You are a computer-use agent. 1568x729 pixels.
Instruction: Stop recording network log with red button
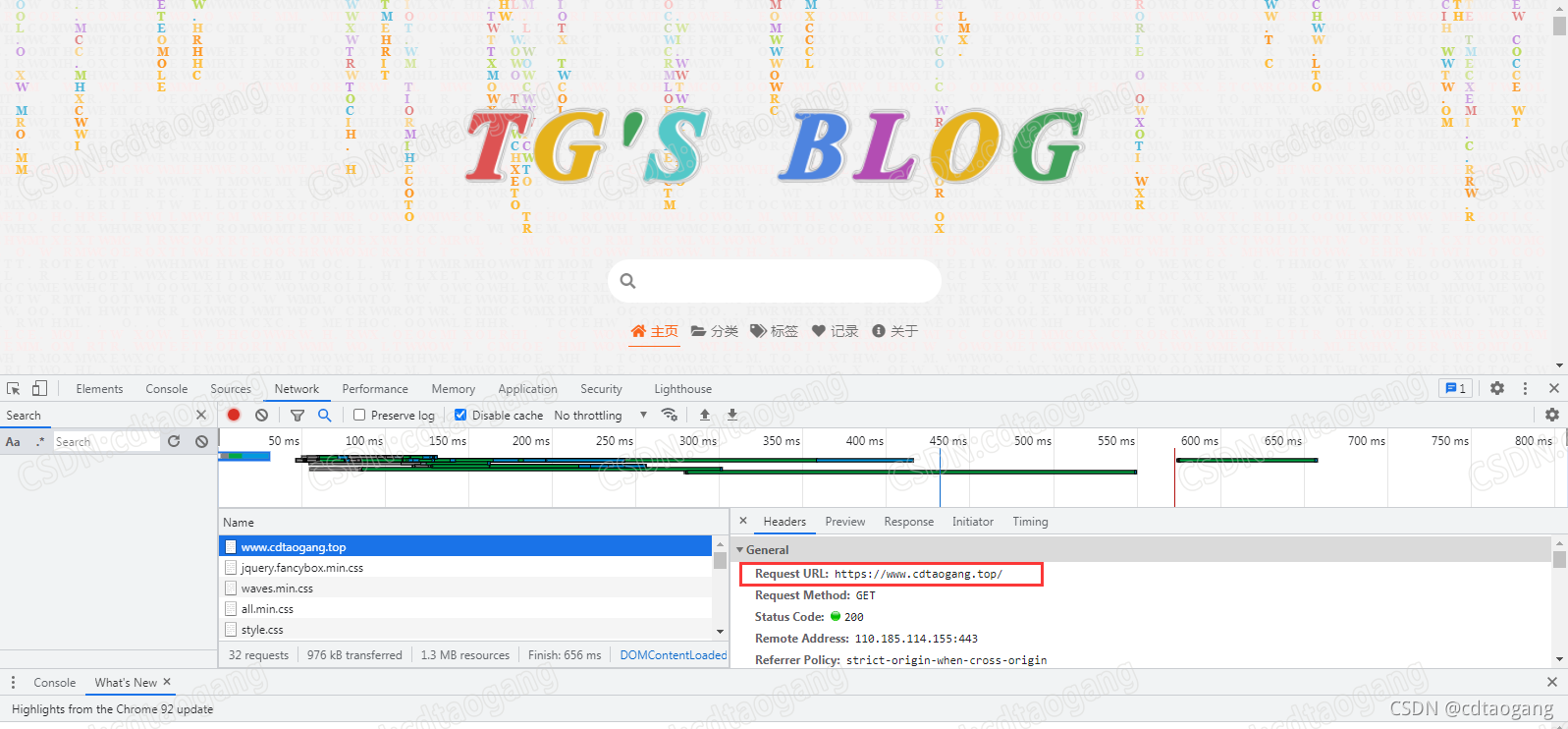(x=234, y=415)
